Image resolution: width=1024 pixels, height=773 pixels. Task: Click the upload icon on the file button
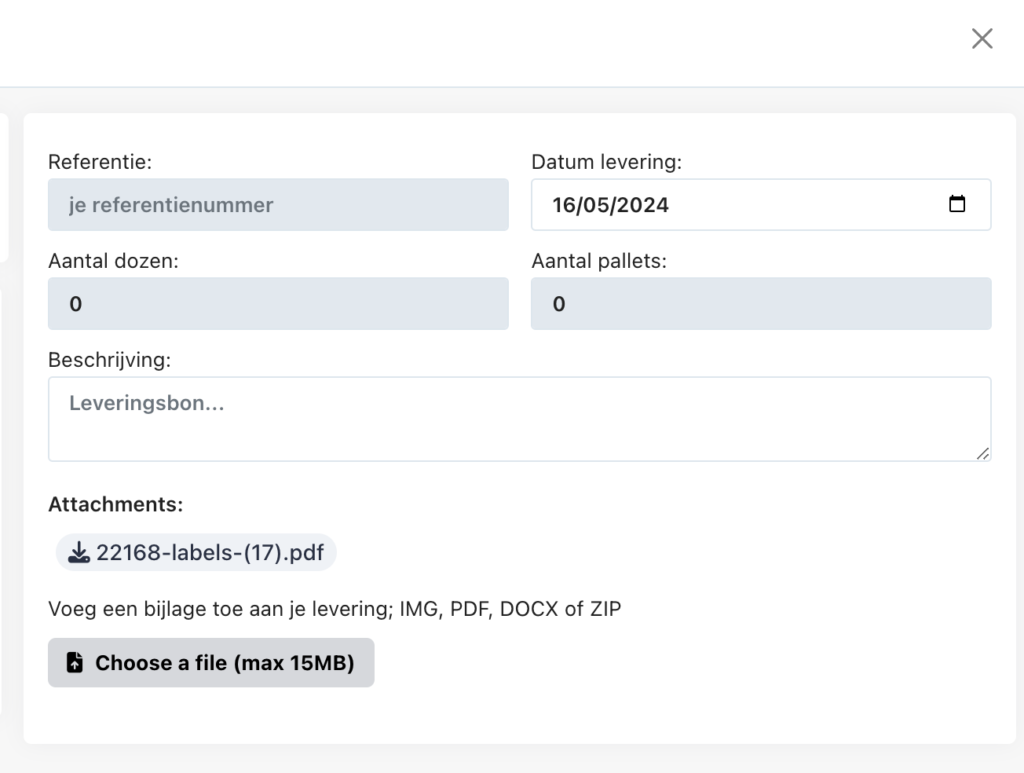pos(75,663)
